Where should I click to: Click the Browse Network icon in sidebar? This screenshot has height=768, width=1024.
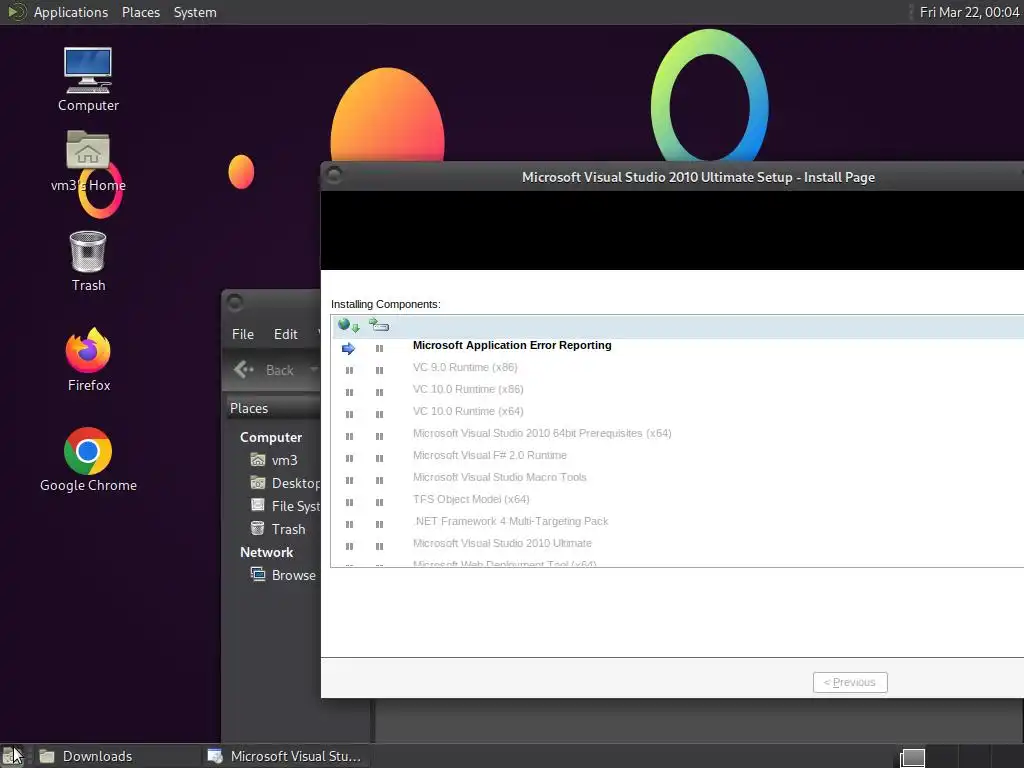[258, 574]
